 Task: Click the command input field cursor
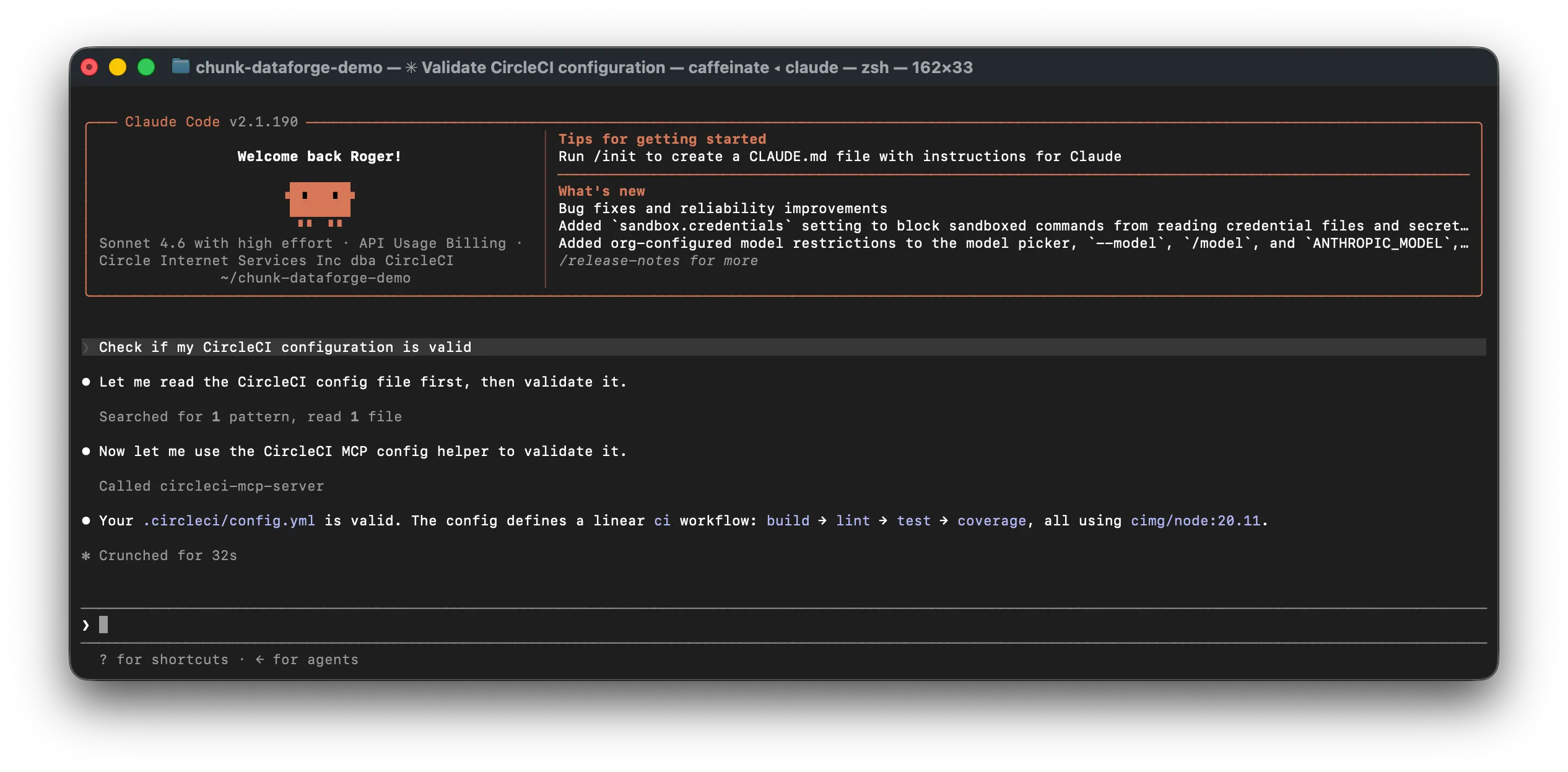pos(103,625)
